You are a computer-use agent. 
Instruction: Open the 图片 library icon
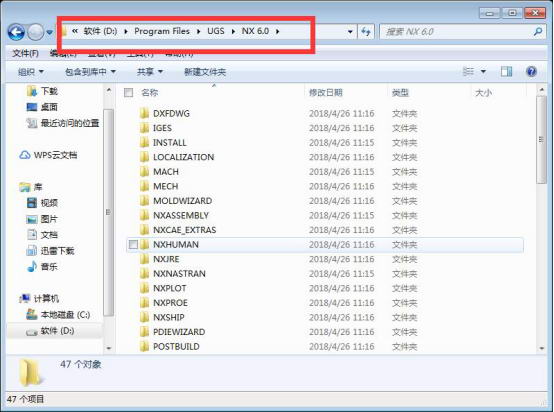click(x=32, y=219)
